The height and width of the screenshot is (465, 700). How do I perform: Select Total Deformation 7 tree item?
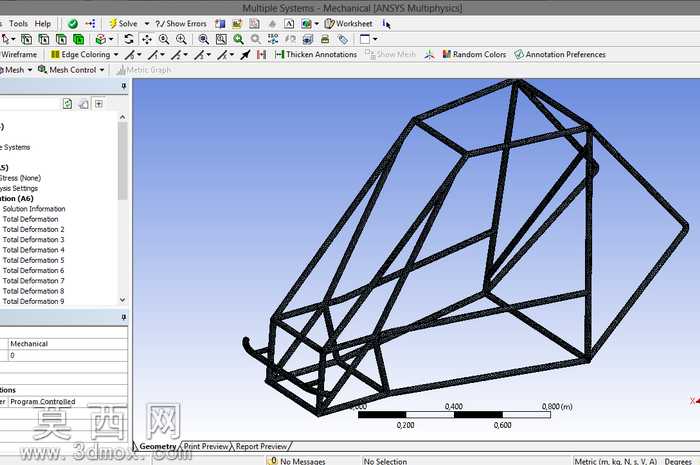33,281
